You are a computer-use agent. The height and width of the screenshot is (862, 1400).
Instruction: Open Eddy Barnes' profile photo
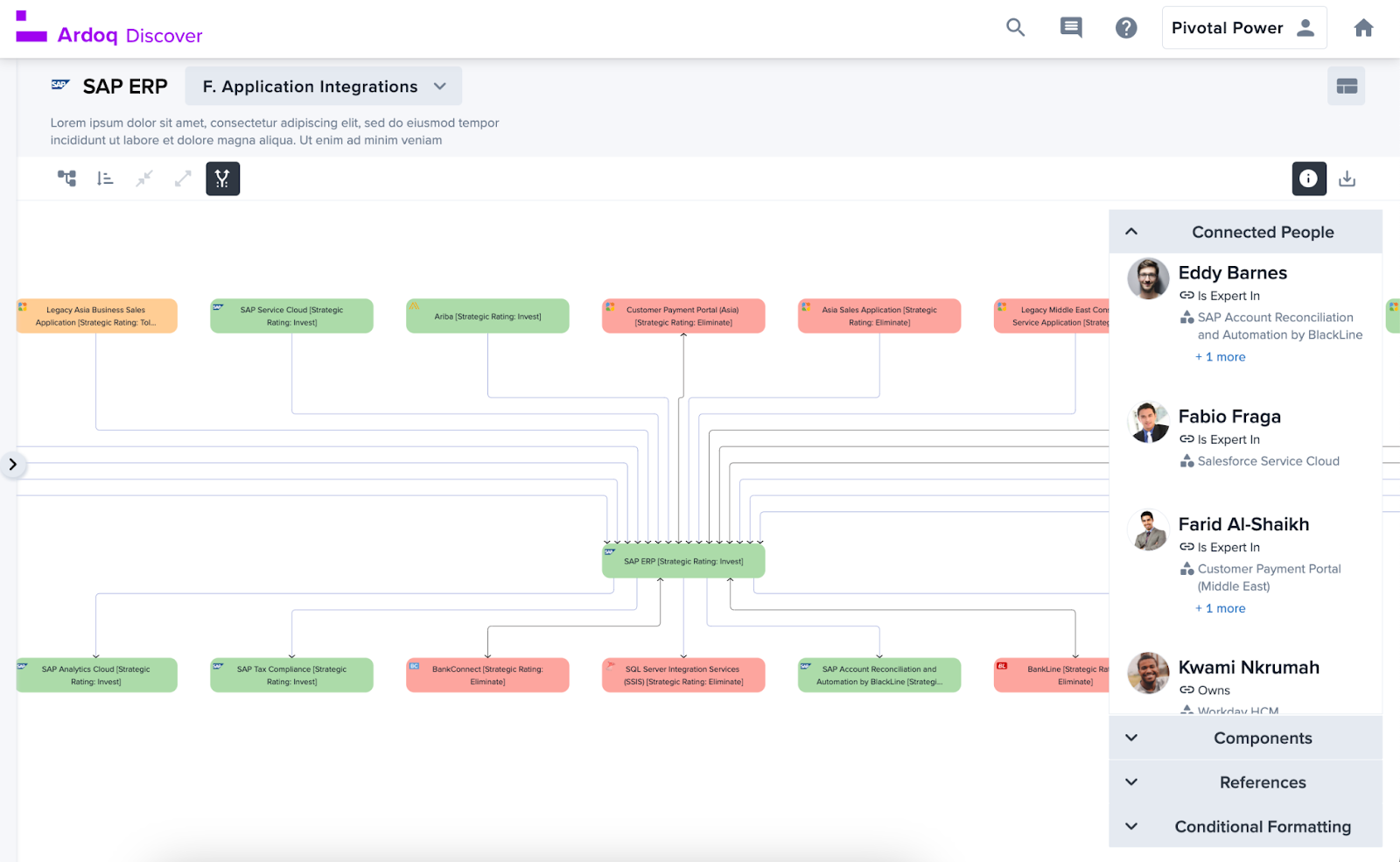(x=1148, y=278)
